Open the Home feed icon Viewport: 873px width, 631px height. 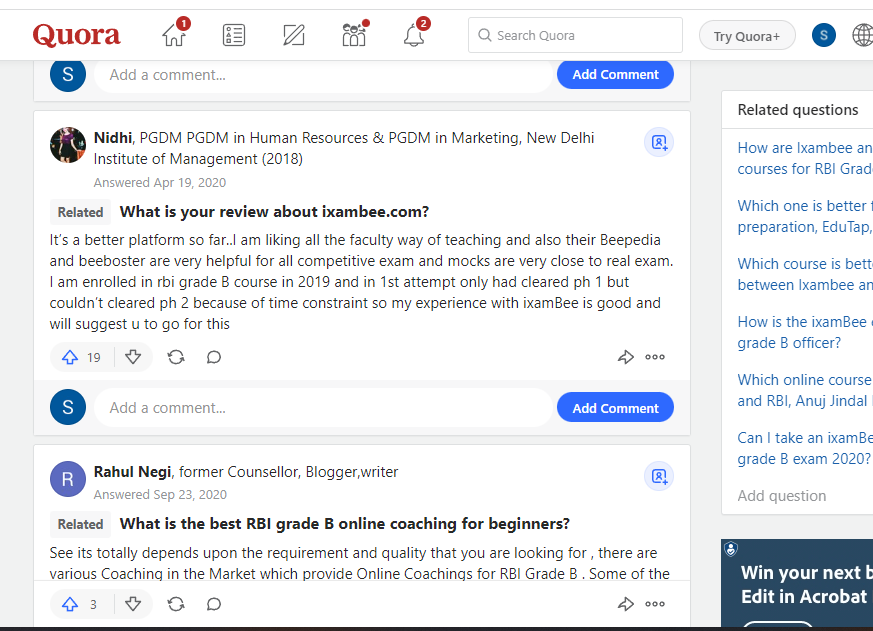(x=174, y=35)
